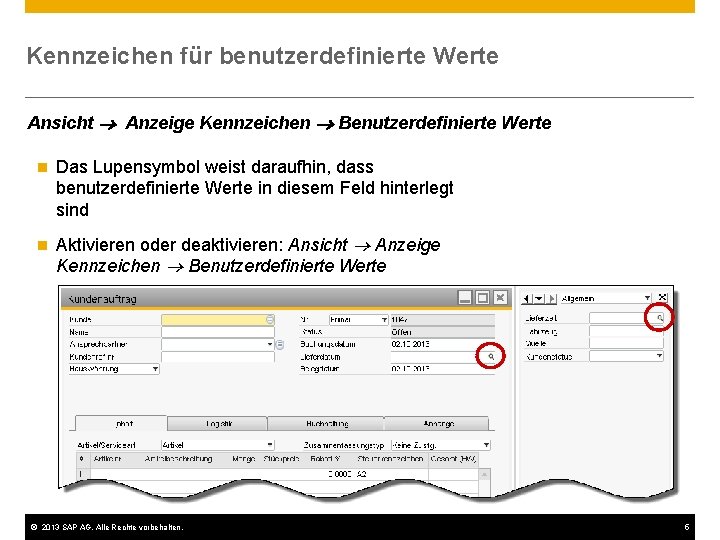Switch to the Inhalt tab
The height and width of the screenshot is (540, 720).
[122, 423]
